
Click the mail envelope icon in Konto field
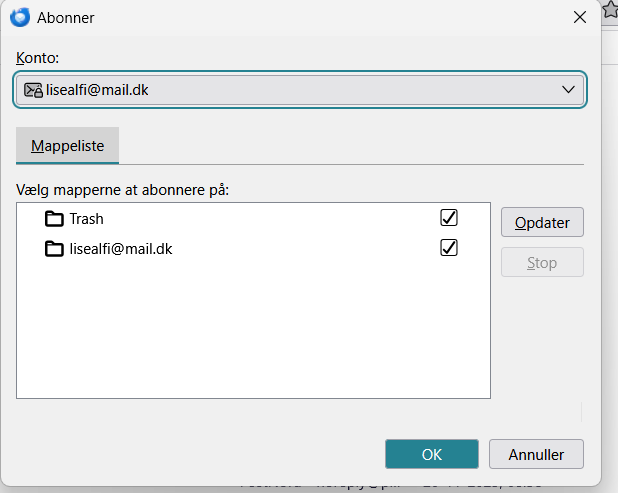point(33,90)
